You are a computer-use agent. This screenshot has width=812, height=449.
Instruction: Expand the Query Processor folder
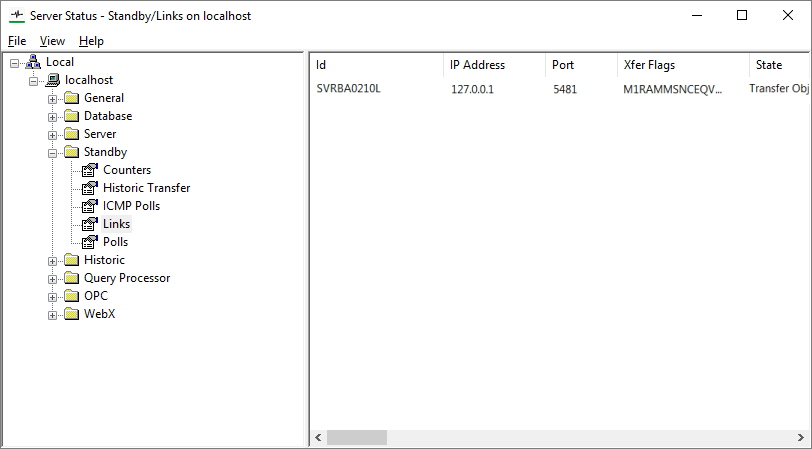point(52,279)
